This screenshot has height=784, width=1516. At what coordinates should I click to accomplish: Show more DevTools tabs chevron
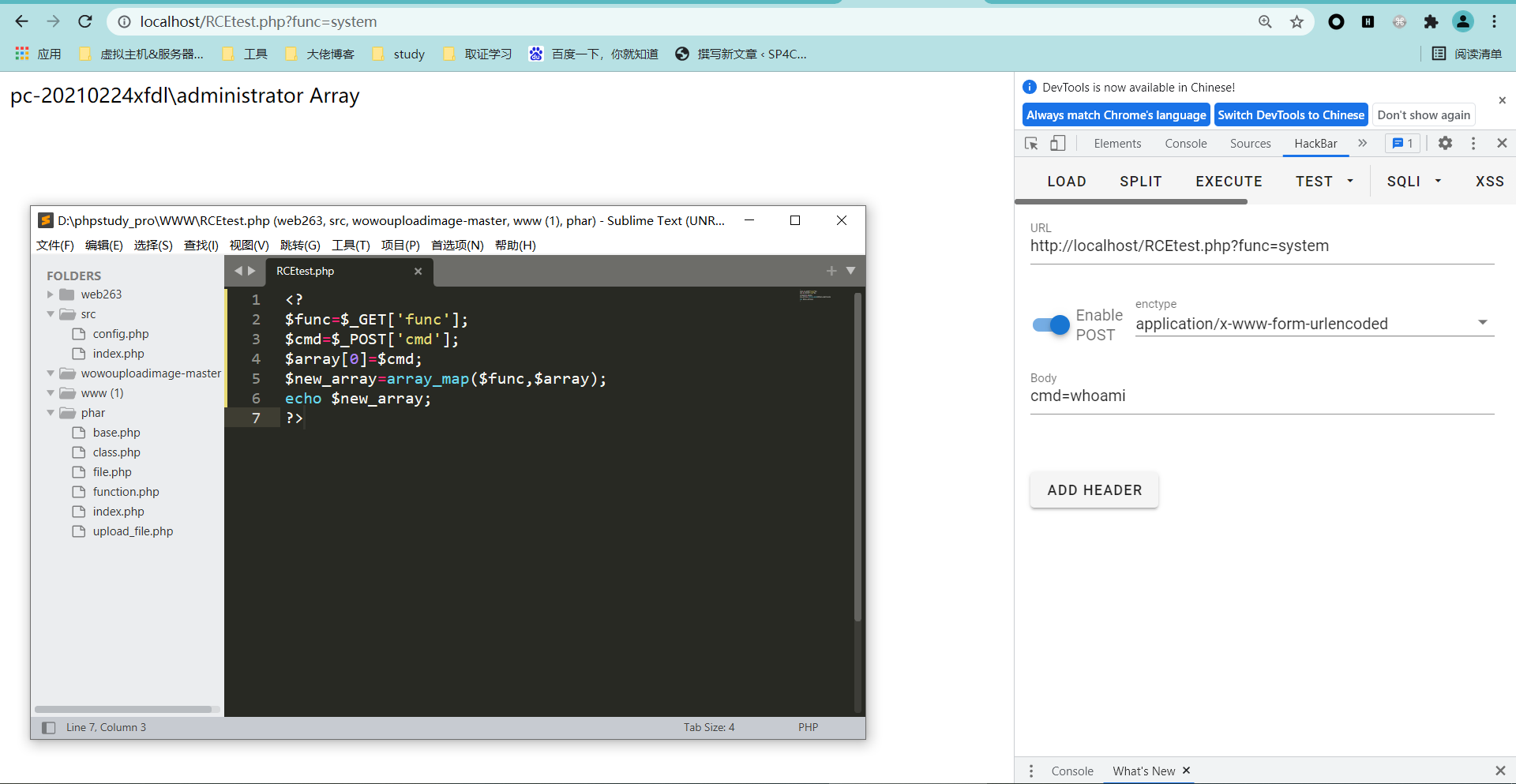point(1362,143)
